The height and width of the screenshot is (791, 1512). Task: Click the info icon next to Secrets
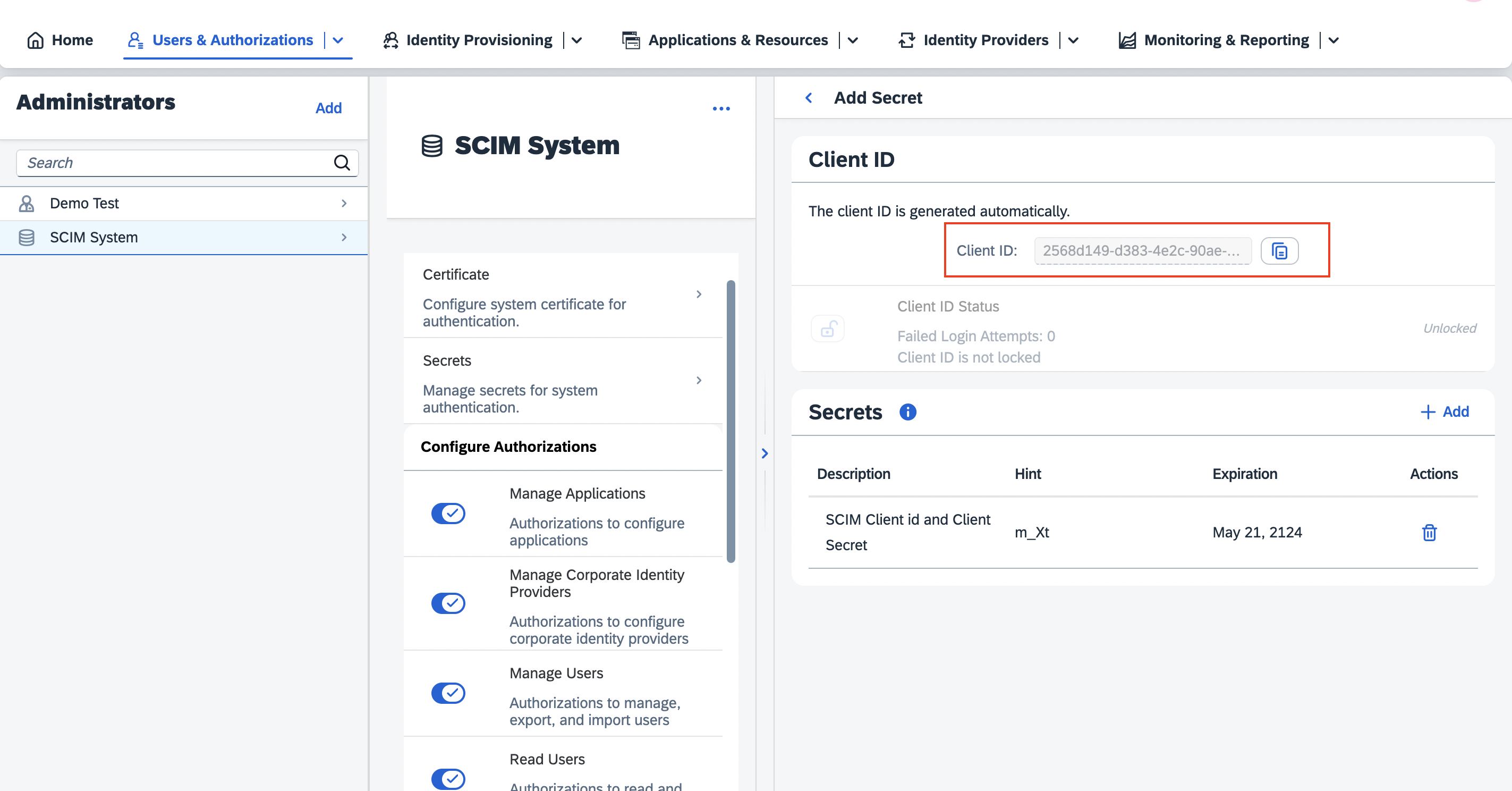(x=907, y=411)
